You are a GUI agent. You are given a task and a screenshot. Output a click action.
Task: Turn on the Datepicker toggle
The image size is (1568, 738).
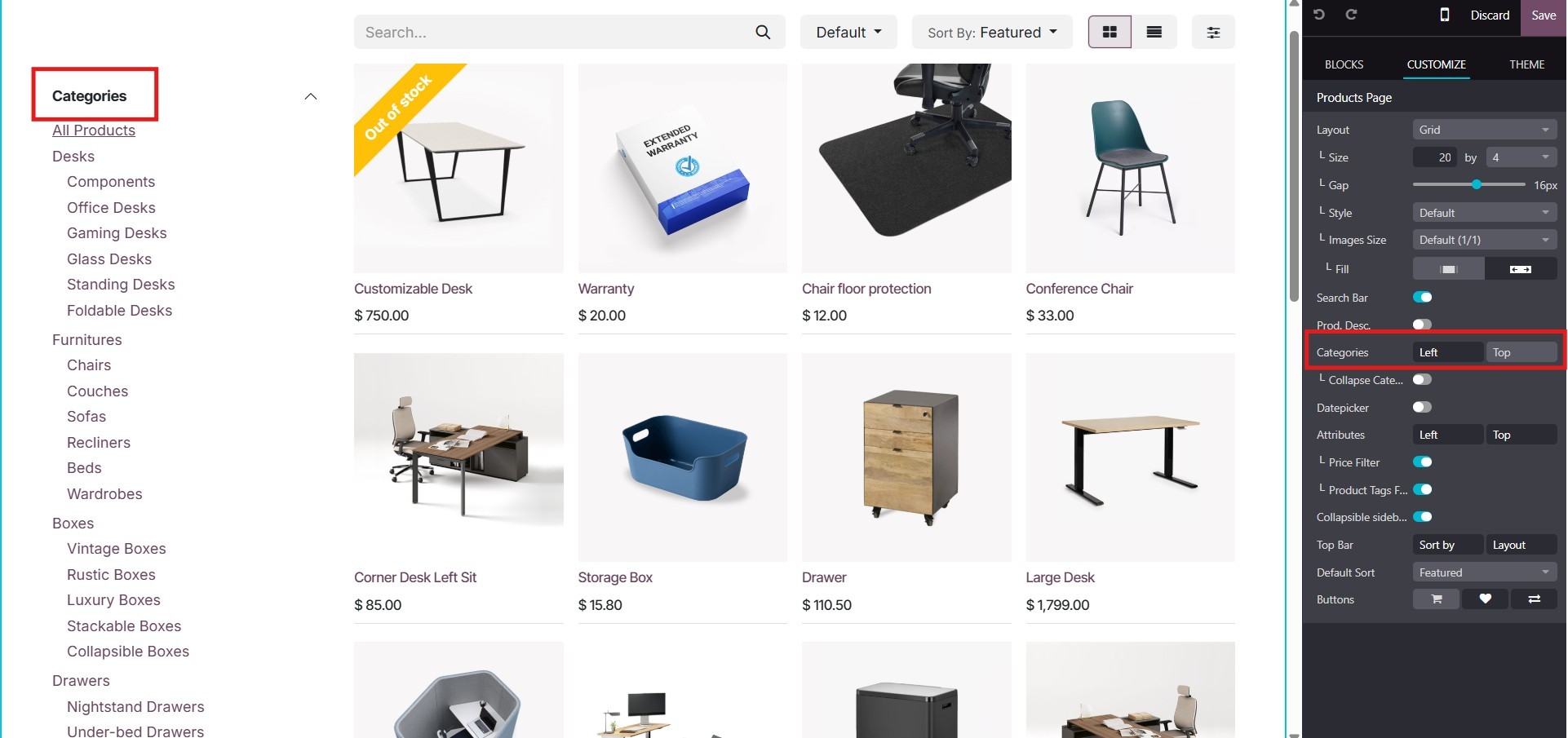[x=1422, y=407]
